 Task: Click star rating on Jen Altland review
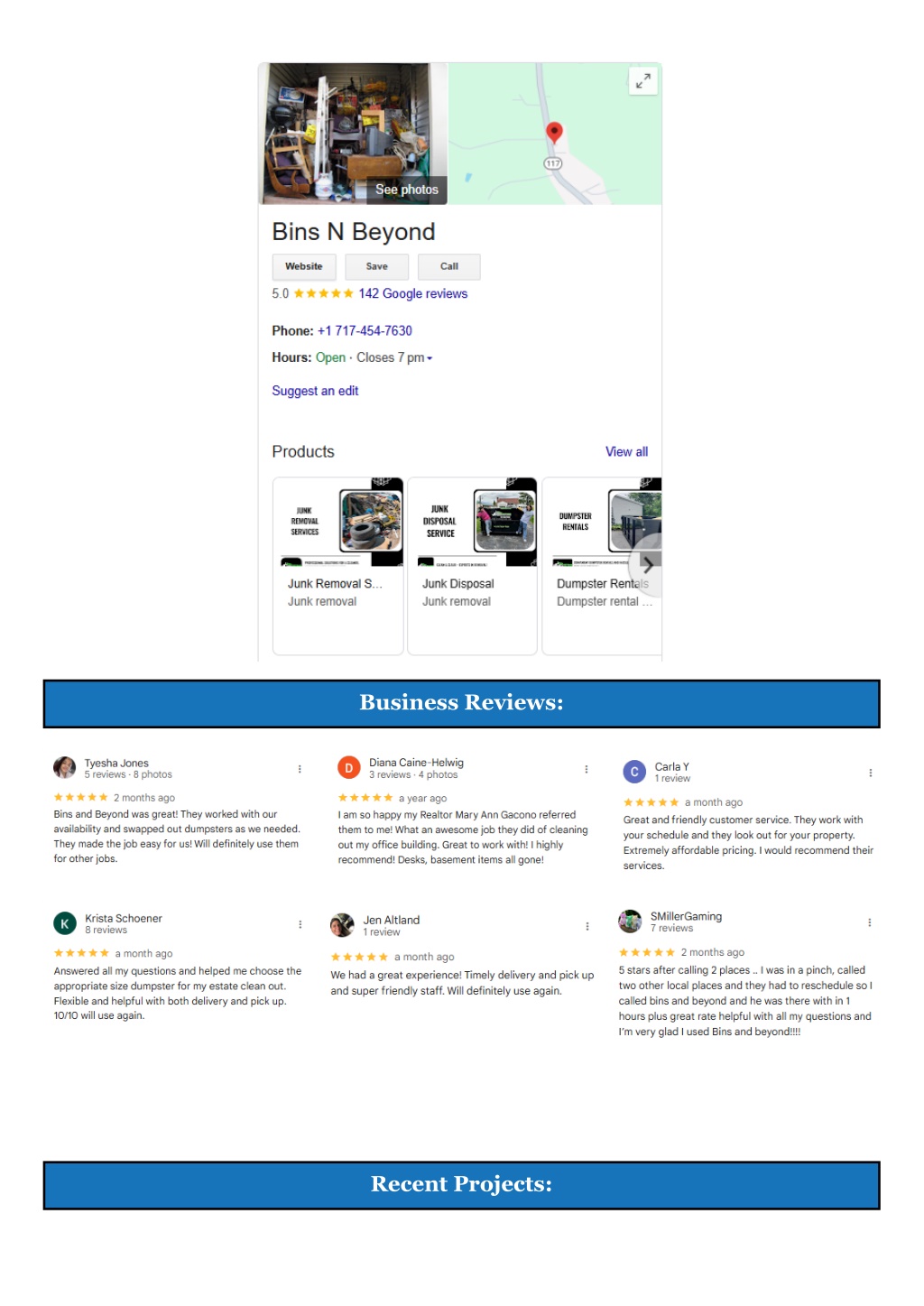[359, 957]
